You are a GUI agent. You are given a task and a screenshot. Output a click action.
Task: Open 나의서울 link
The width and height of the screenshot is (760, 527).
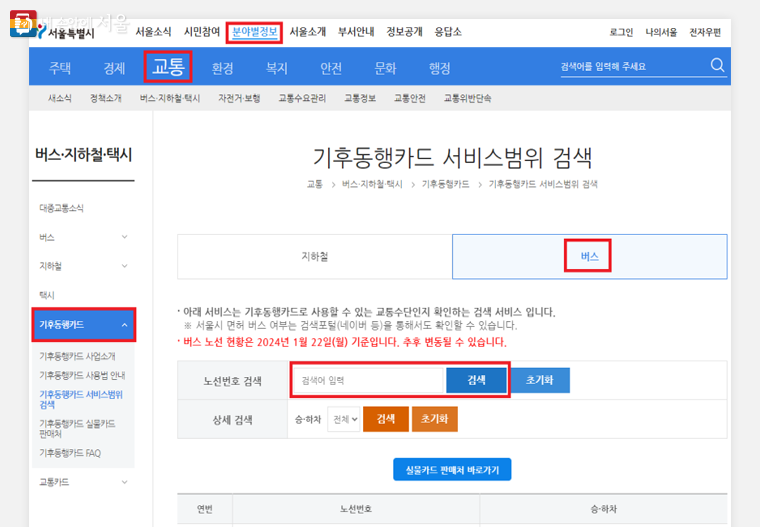(x=661, y=32)
